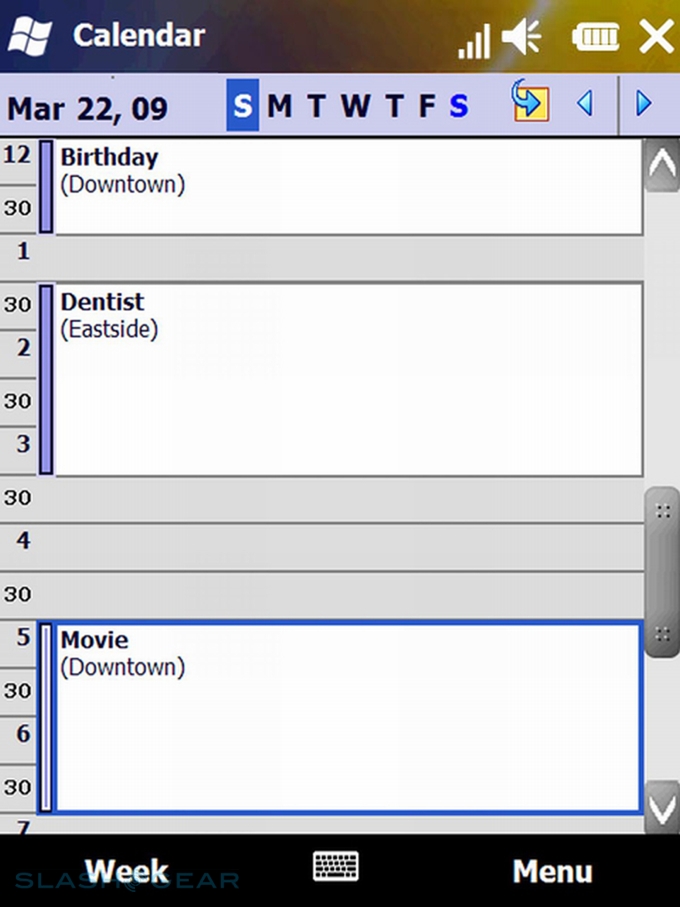Screen dimensions: 680x907
Task: Go to next day with right arrow
Action: click(644, 103)
